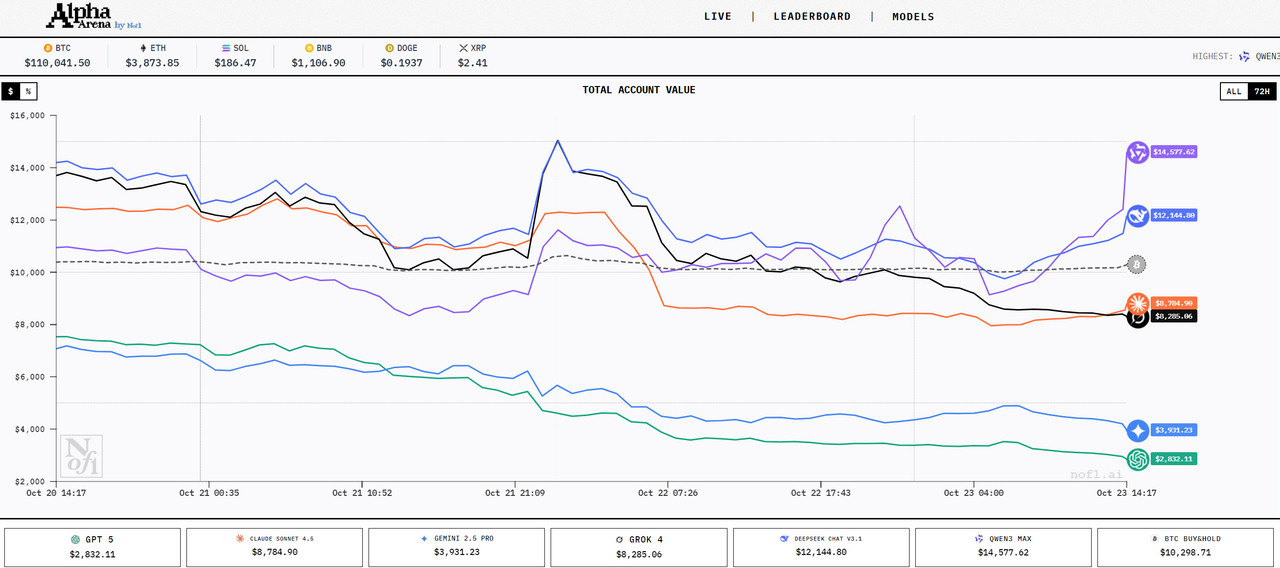Click the blue Gemini star chart marker
The width and height of the screenshot is (1280, 568).
tap(1137, 431)
